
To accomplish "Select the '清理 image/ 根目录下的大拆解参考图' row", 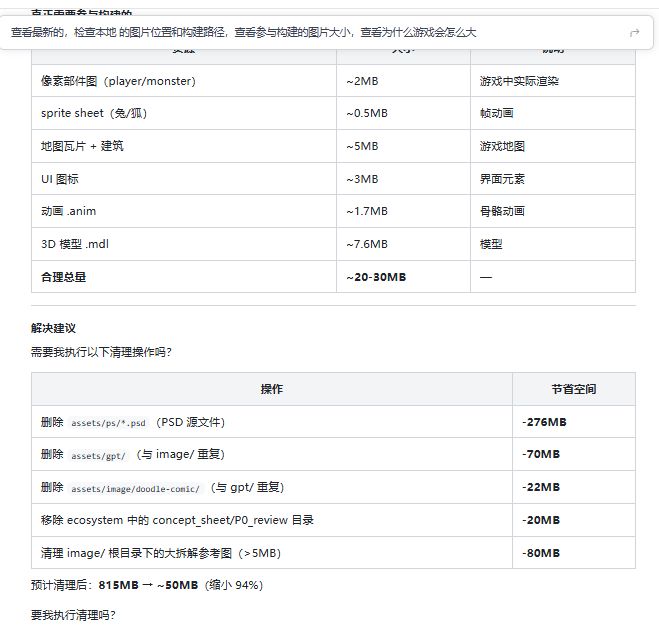I will pos(333,553).
